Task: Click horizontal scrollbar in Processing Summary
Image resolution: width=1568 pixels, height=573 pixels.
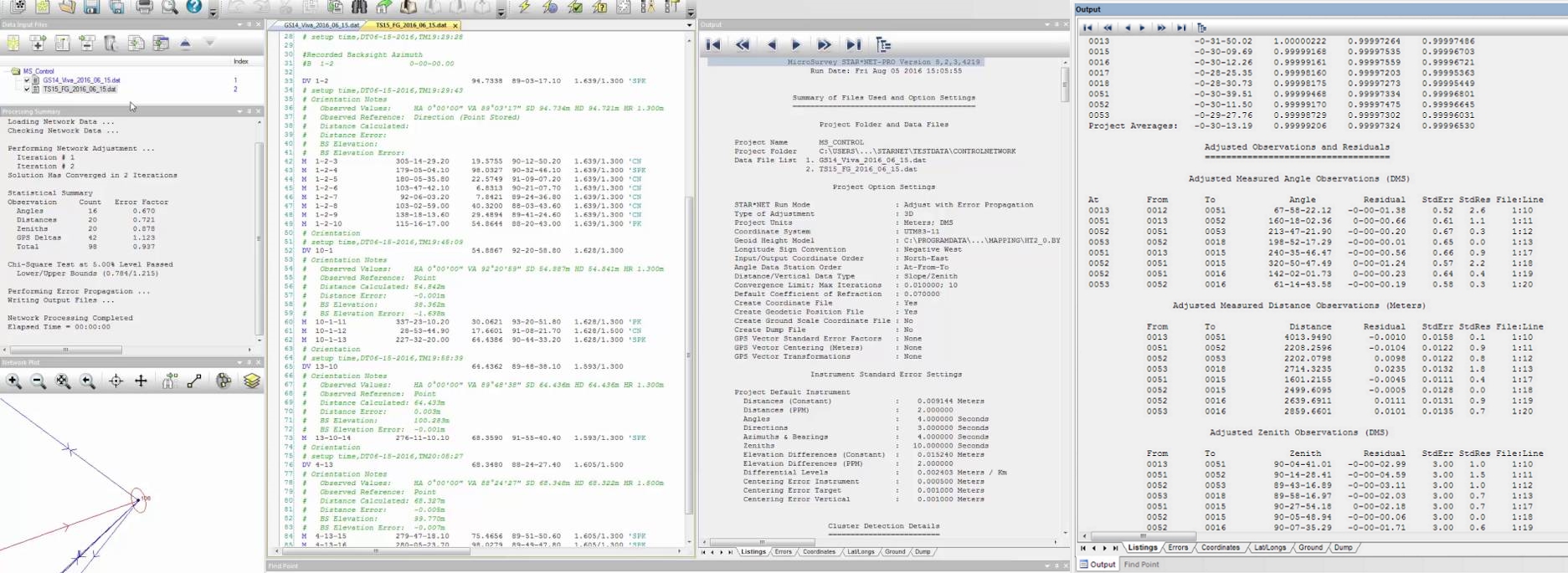Action: pos(65,350)
